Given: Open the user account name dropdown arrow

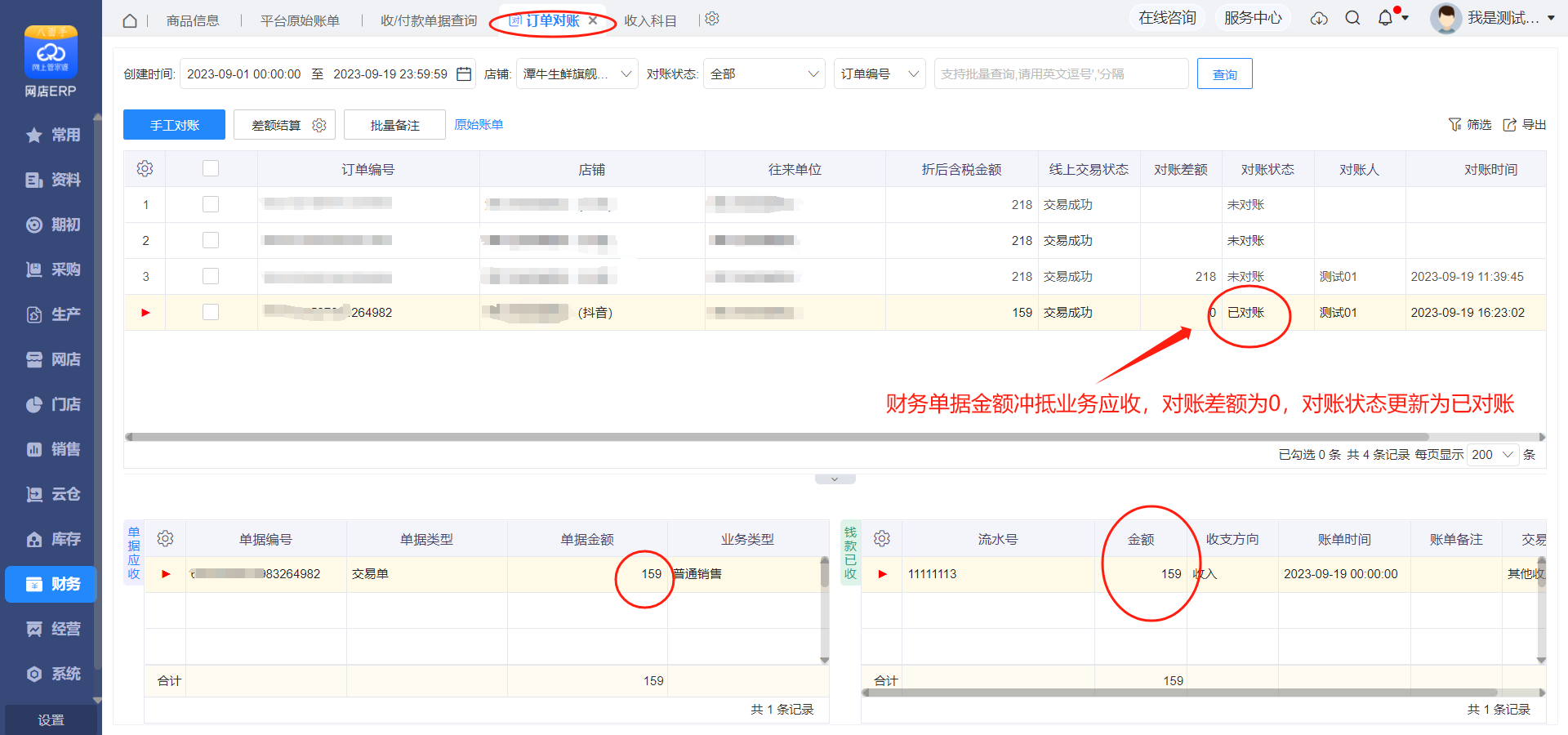Looking at the screenshot, I should 1550,18.
